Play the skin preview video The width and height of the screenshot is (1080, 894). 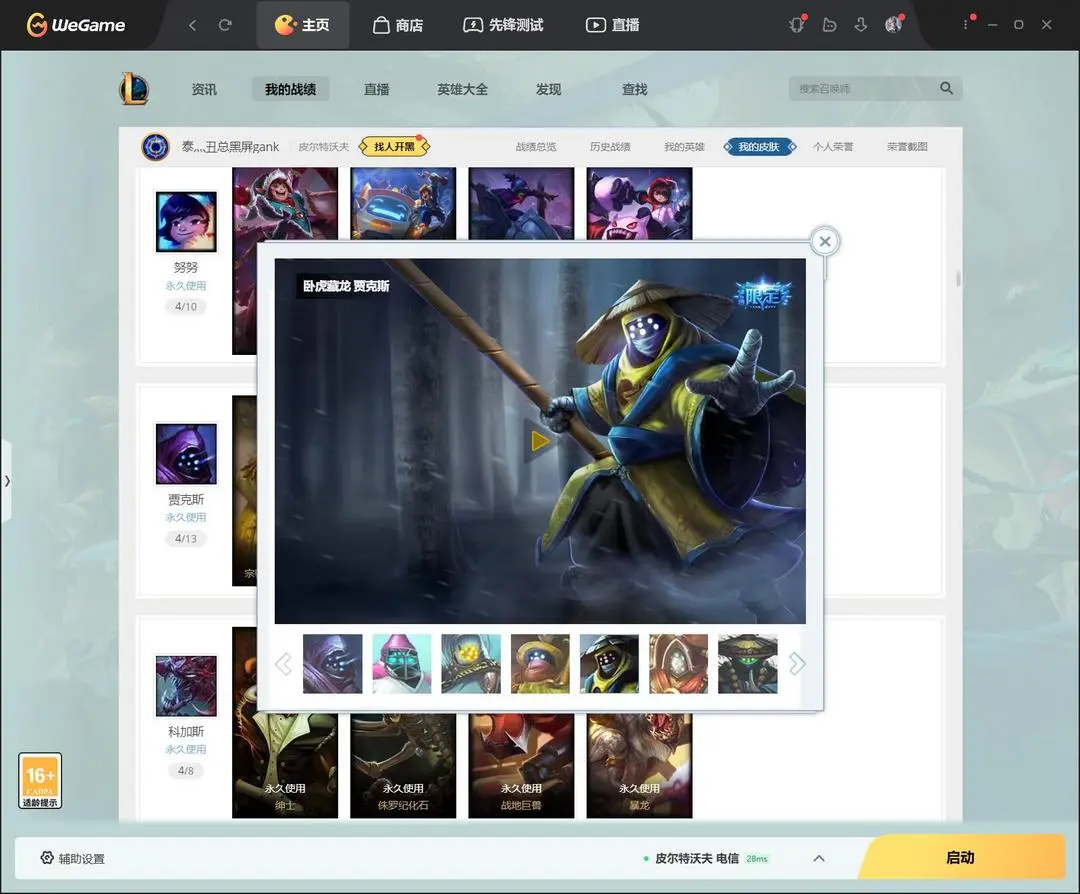point(540,441)
